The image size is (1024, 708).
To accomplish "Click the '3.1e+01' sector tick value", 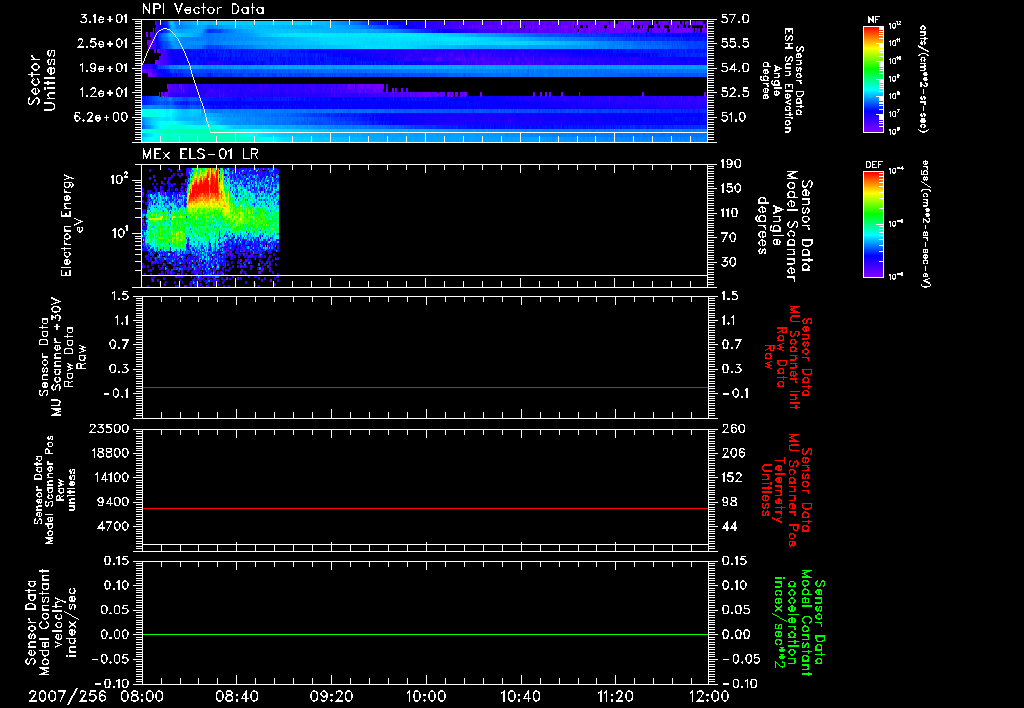I will click(104, 19).
